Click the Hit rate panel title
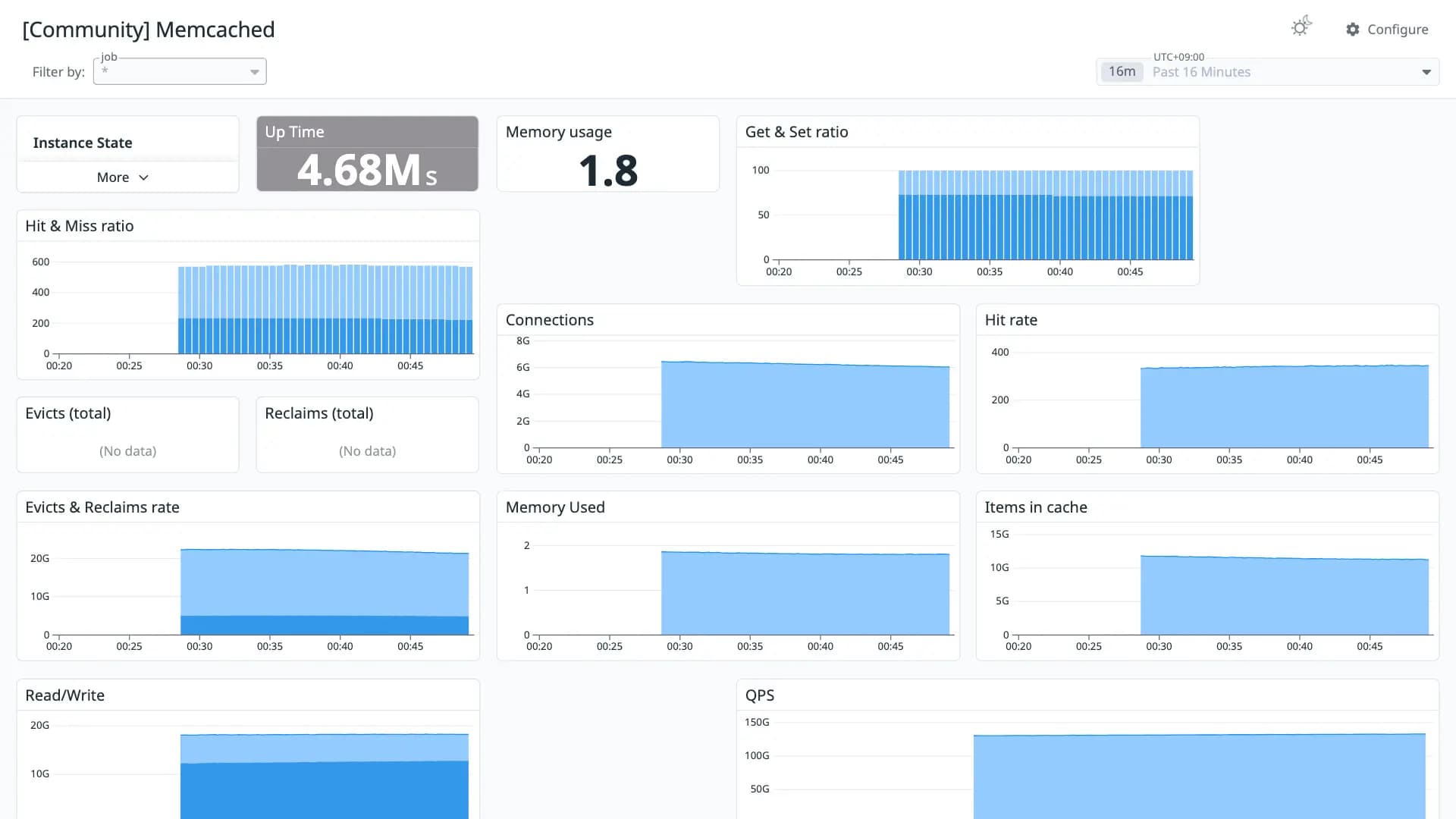1456x819 pixels. pos(1011,320)
